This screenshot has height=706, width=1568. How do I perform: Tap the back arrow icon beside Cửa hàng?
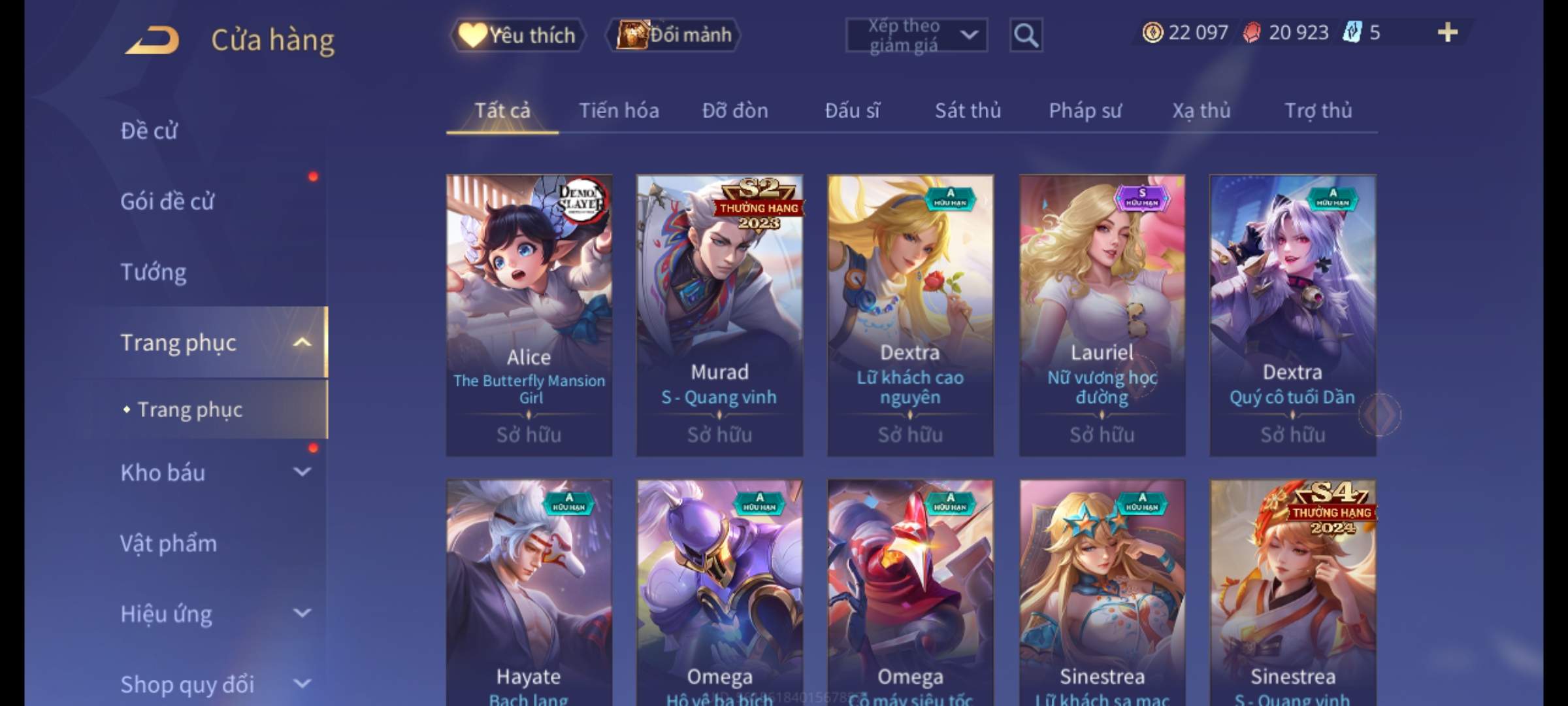pyautogui.click(x=153, y=40)
